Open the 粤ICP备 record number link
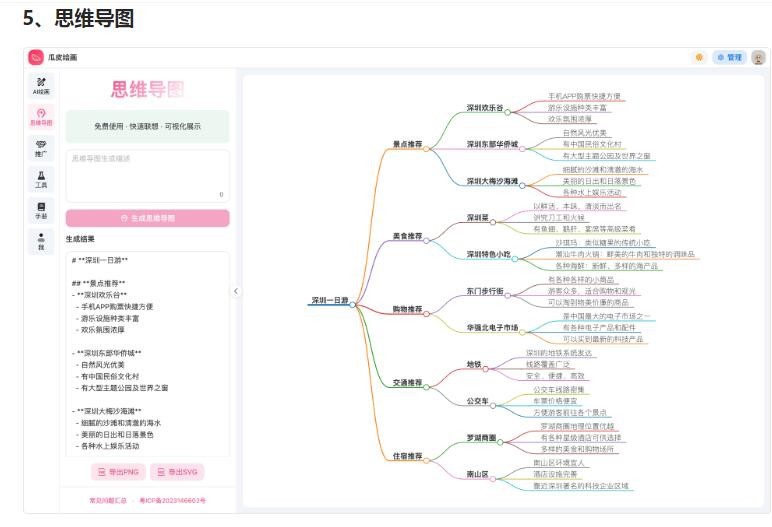 pyautogui.click(x=172, y=500)
